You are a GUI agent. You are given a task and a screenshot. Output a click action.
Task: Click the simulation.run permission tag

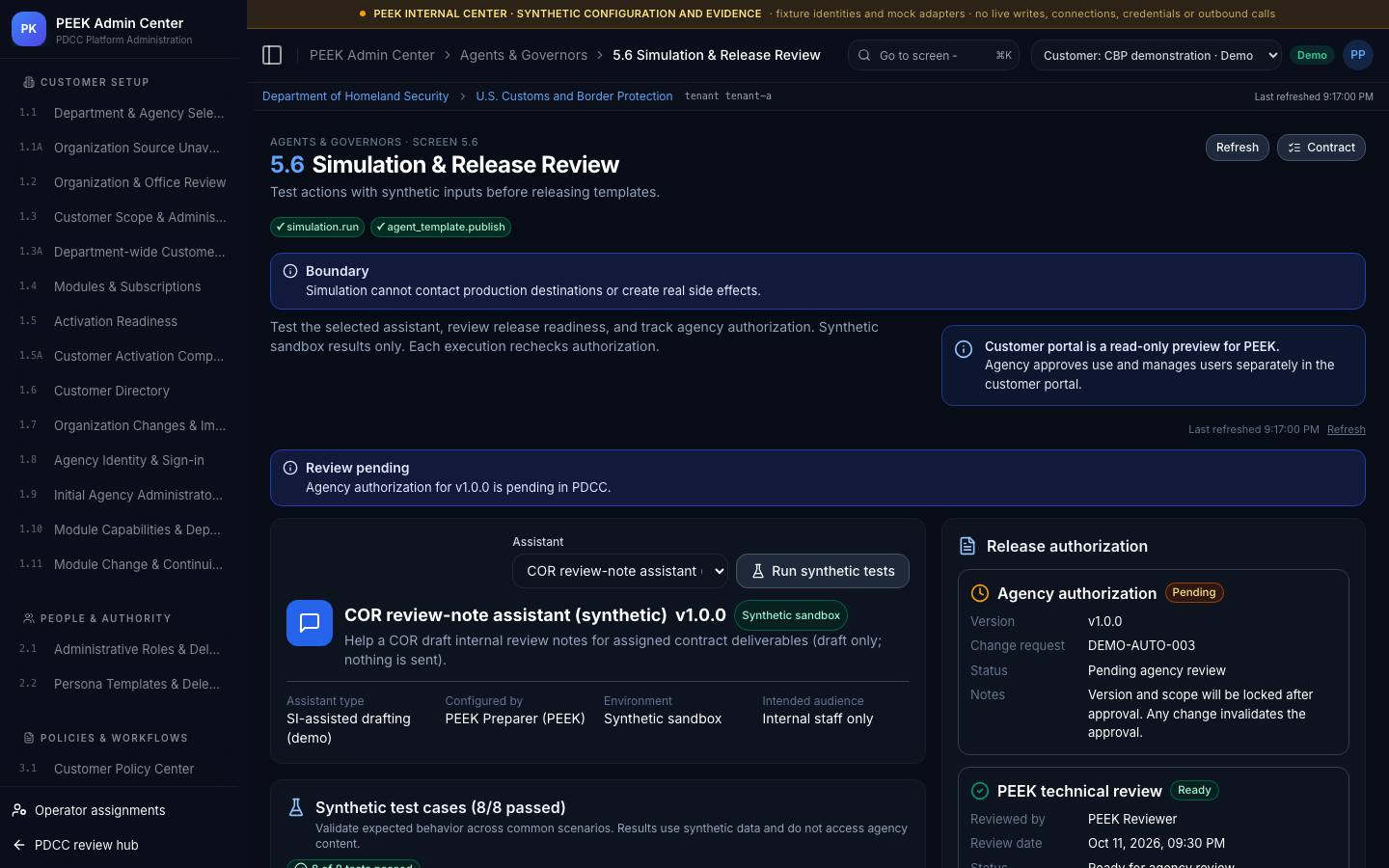pos(317,227)
